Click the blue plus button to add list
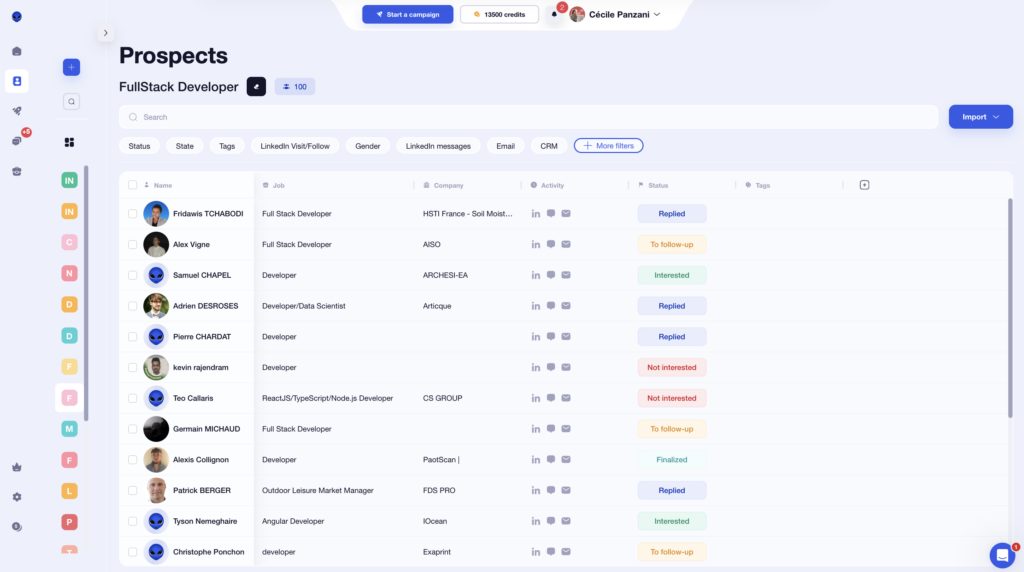 71,67
